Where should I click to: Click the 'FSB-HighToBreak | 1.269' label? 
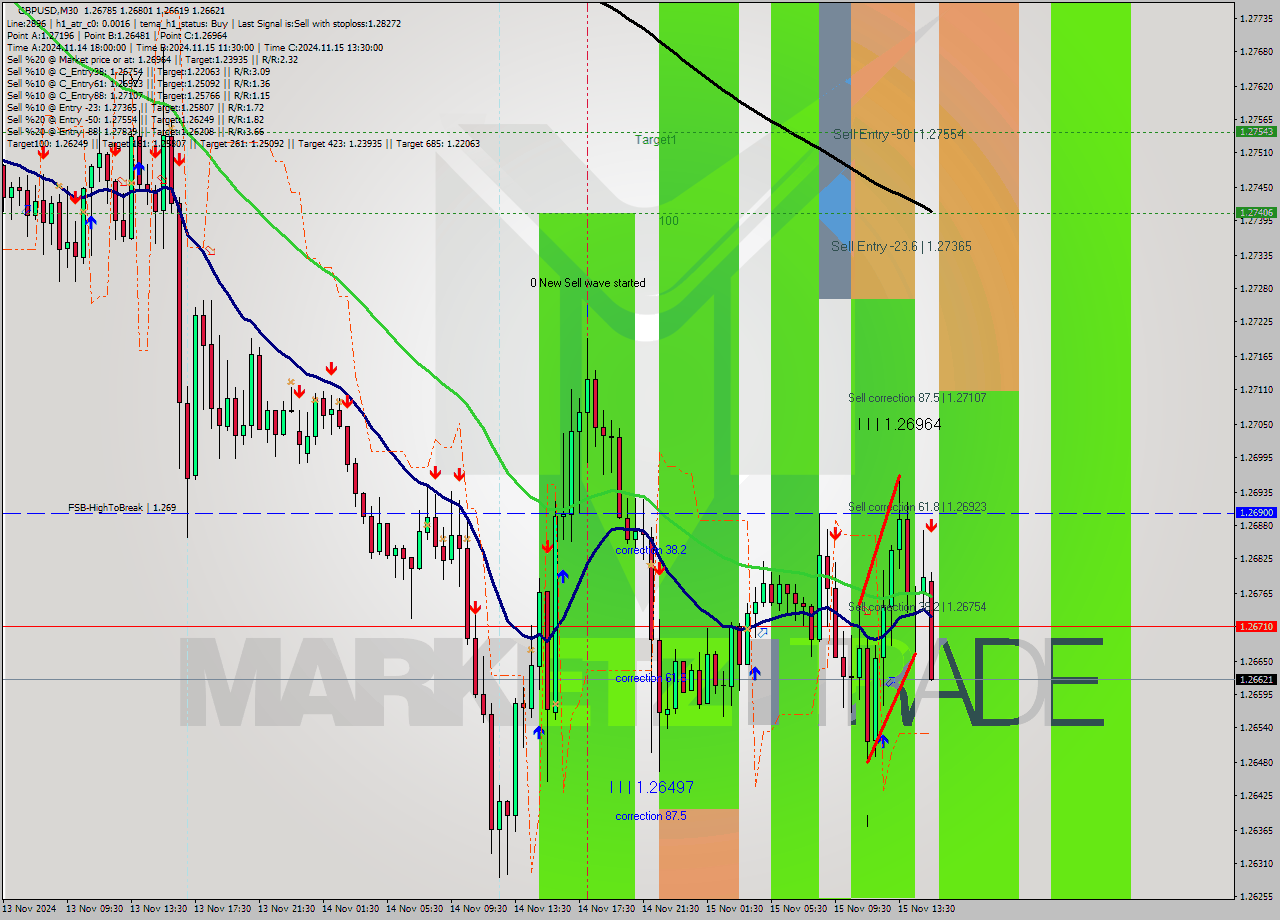122,508
